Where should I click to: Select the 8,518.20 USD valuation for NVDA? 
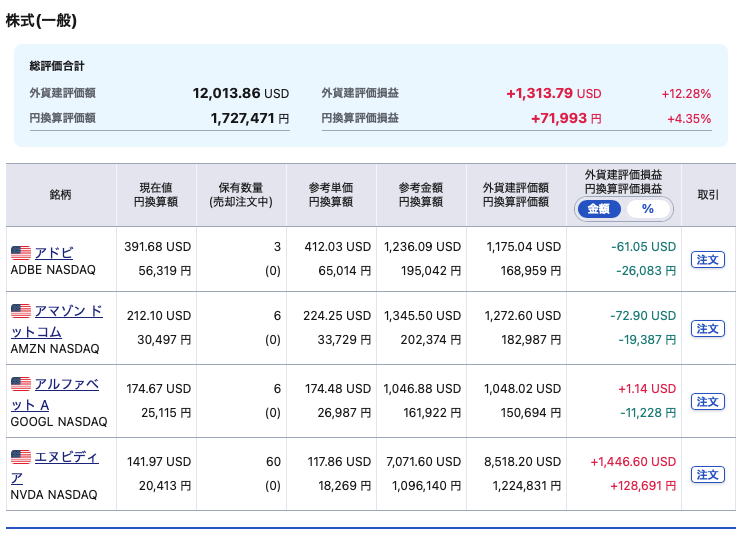coord(522,462)
